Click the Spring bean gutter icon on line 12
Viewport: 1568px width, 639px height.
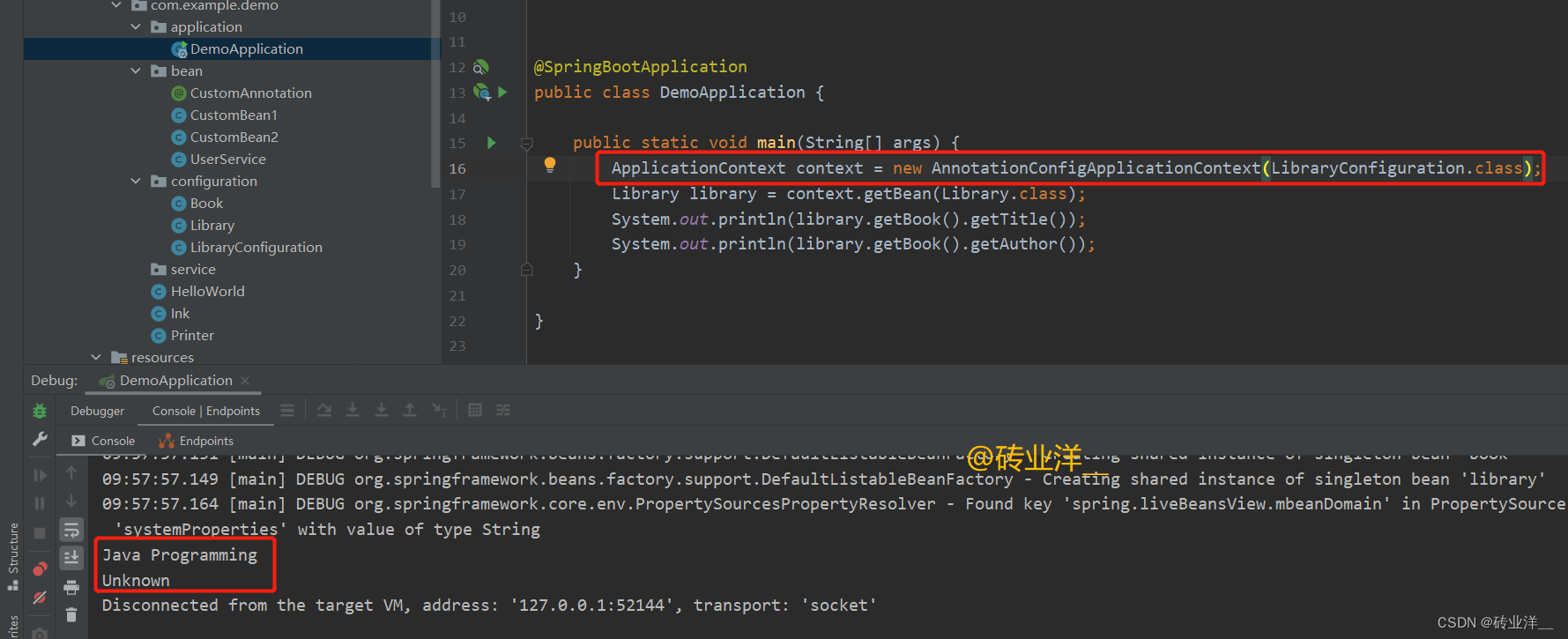coord(480,67)
